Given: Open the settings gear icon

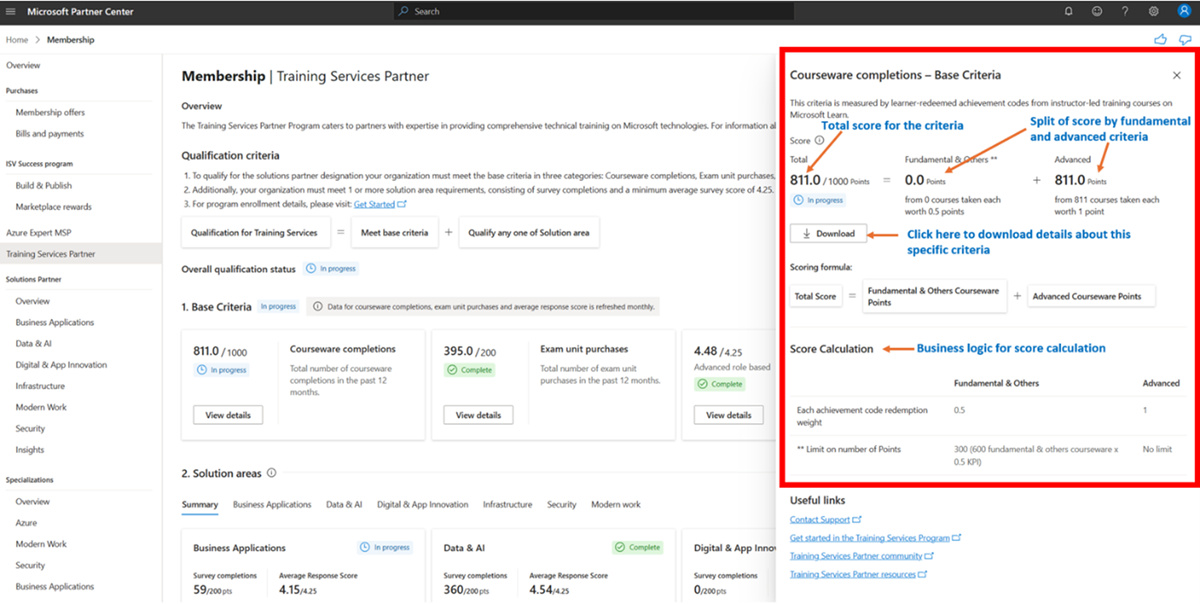Looking at the screenshot, I should (1154, 12).
